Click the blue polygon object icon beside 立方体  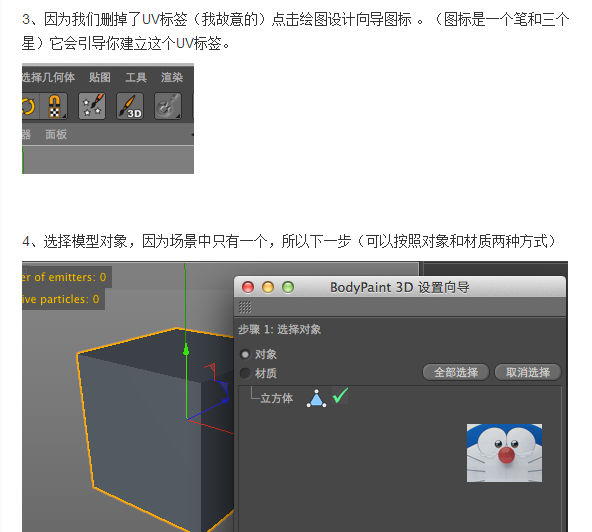click(316, 398)
